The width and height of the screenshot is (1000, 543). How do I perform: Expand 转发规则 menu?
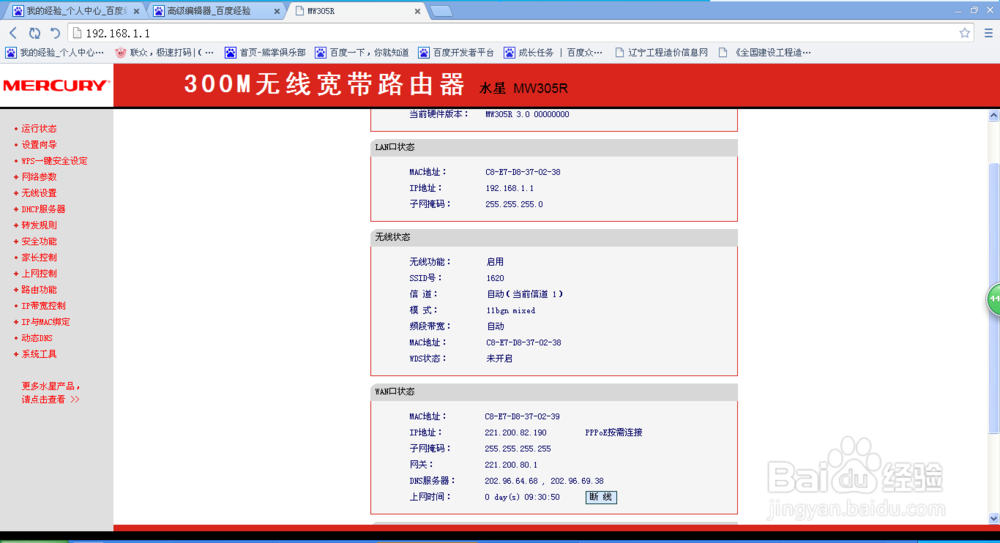coord(39,225)
